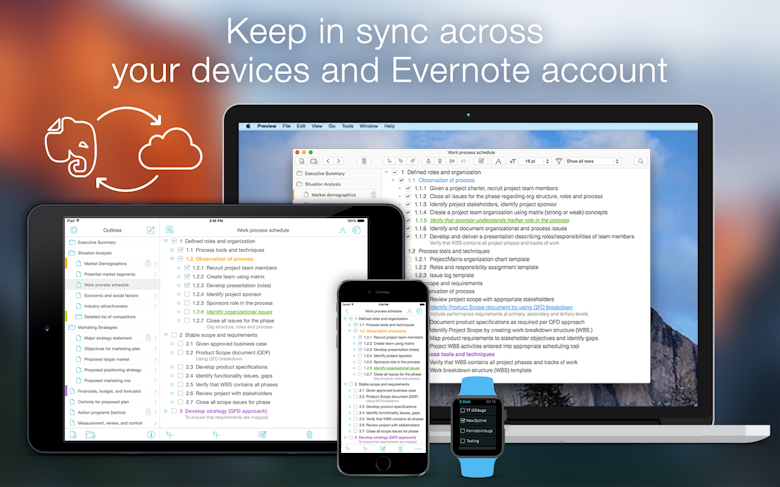Image resolution: width=780 pixels, height=487 pixels.
Task: Select 'Potential market segments' in iPad sidebar
Action: pos(109,274)
